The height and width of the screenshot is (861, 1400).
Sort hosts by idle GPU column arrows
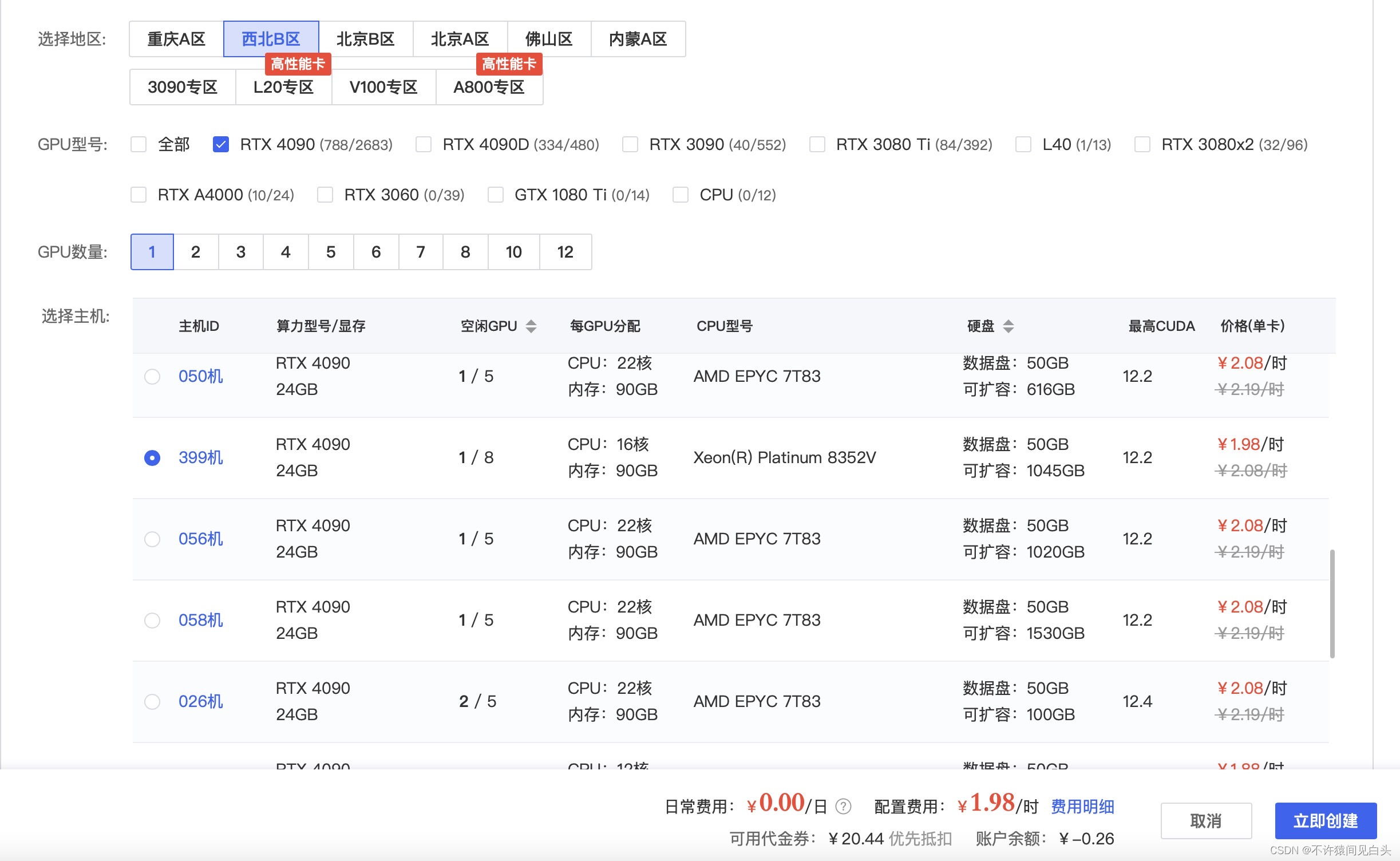531,326
